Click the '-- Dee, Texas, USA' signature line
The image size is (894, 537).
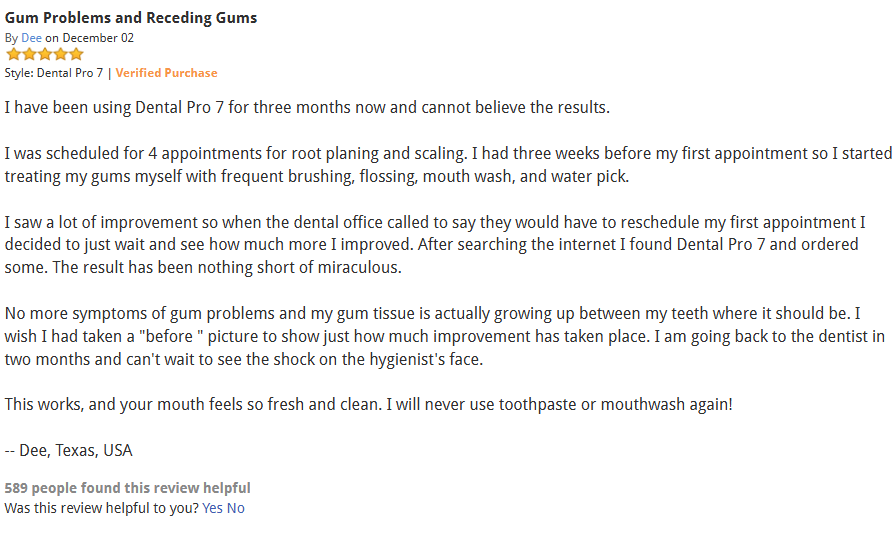(x=69, y=450)
